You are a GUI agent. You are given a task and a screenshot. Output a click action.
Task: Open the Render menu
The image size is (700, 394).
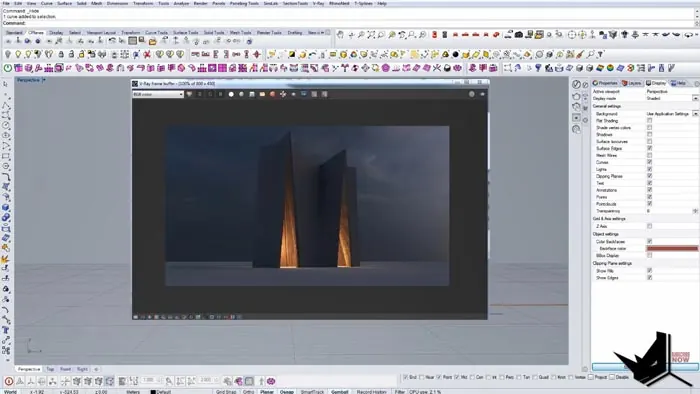pos(200,3)
